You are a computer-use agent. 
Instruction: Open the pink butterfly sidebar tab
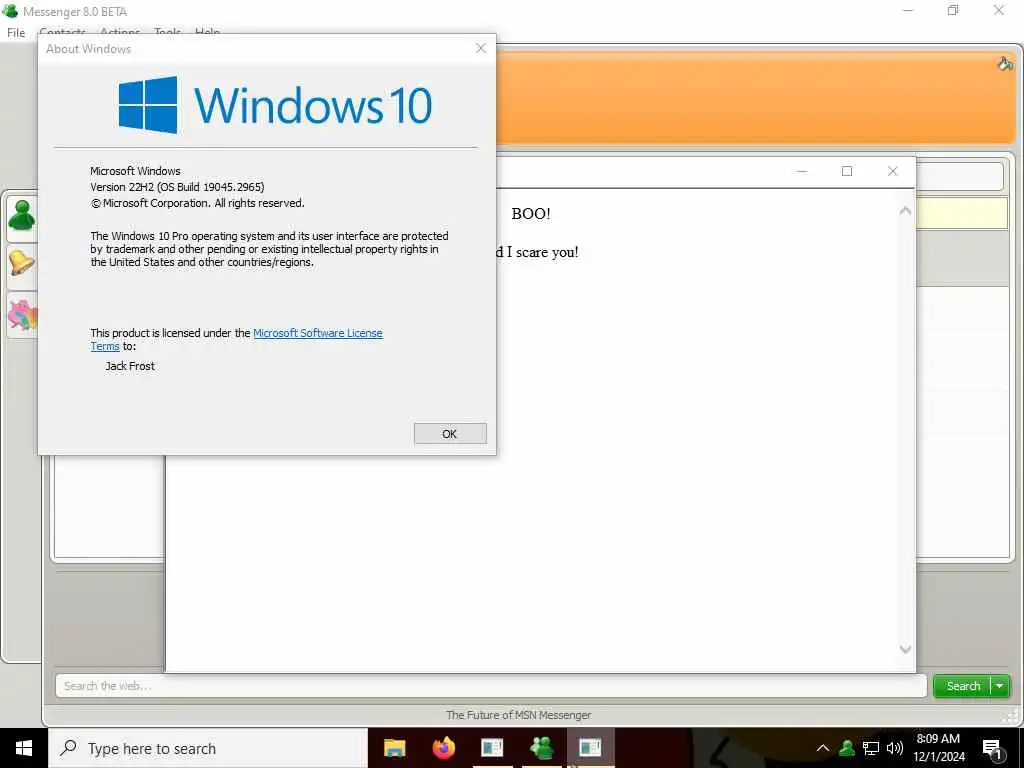pos(22,315)
